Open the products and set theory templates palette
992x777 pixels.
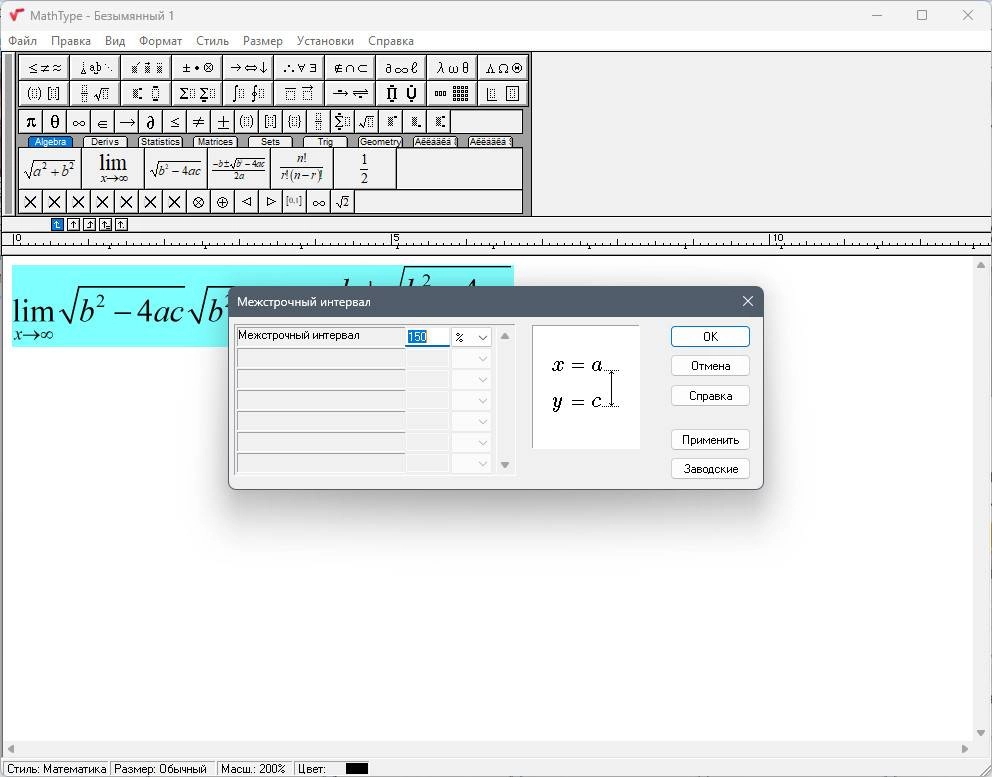[x=401, y=94]
